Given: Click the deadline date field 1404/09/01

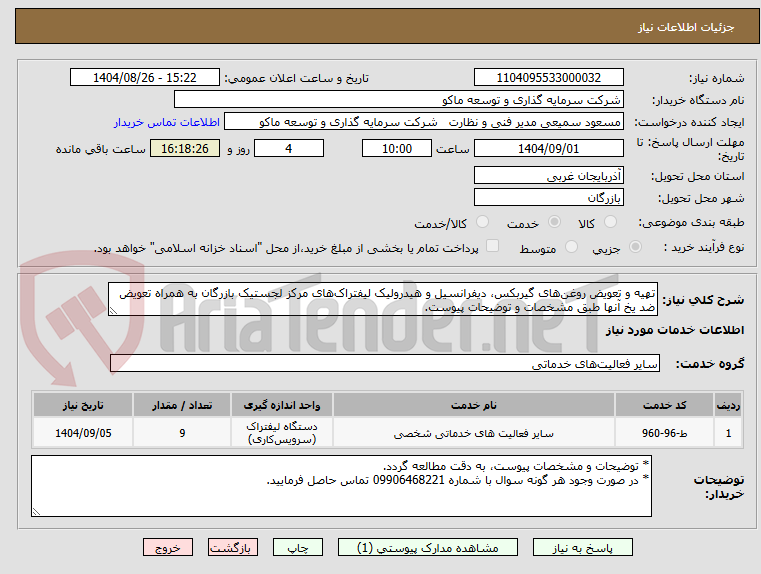Looking at the screenshot, I should (x=548, y=148).
